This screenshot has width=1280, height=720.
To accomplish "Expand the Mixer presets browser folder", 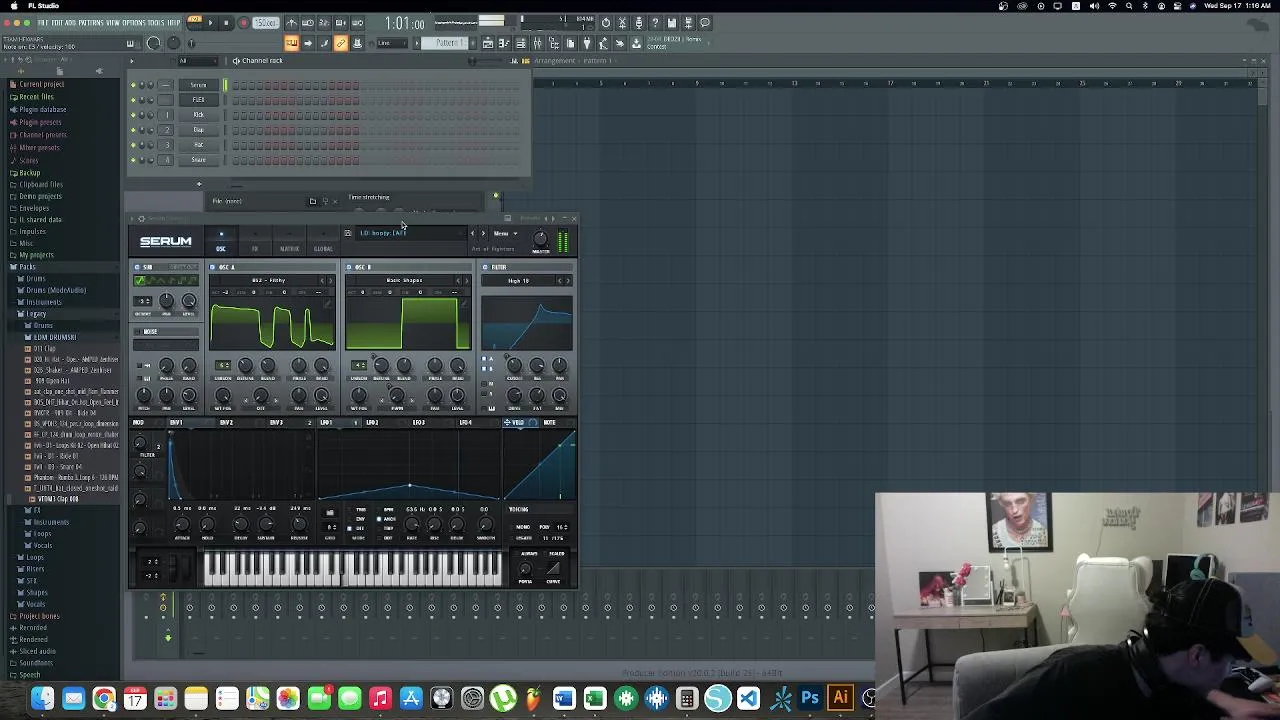I will (40, 148).
